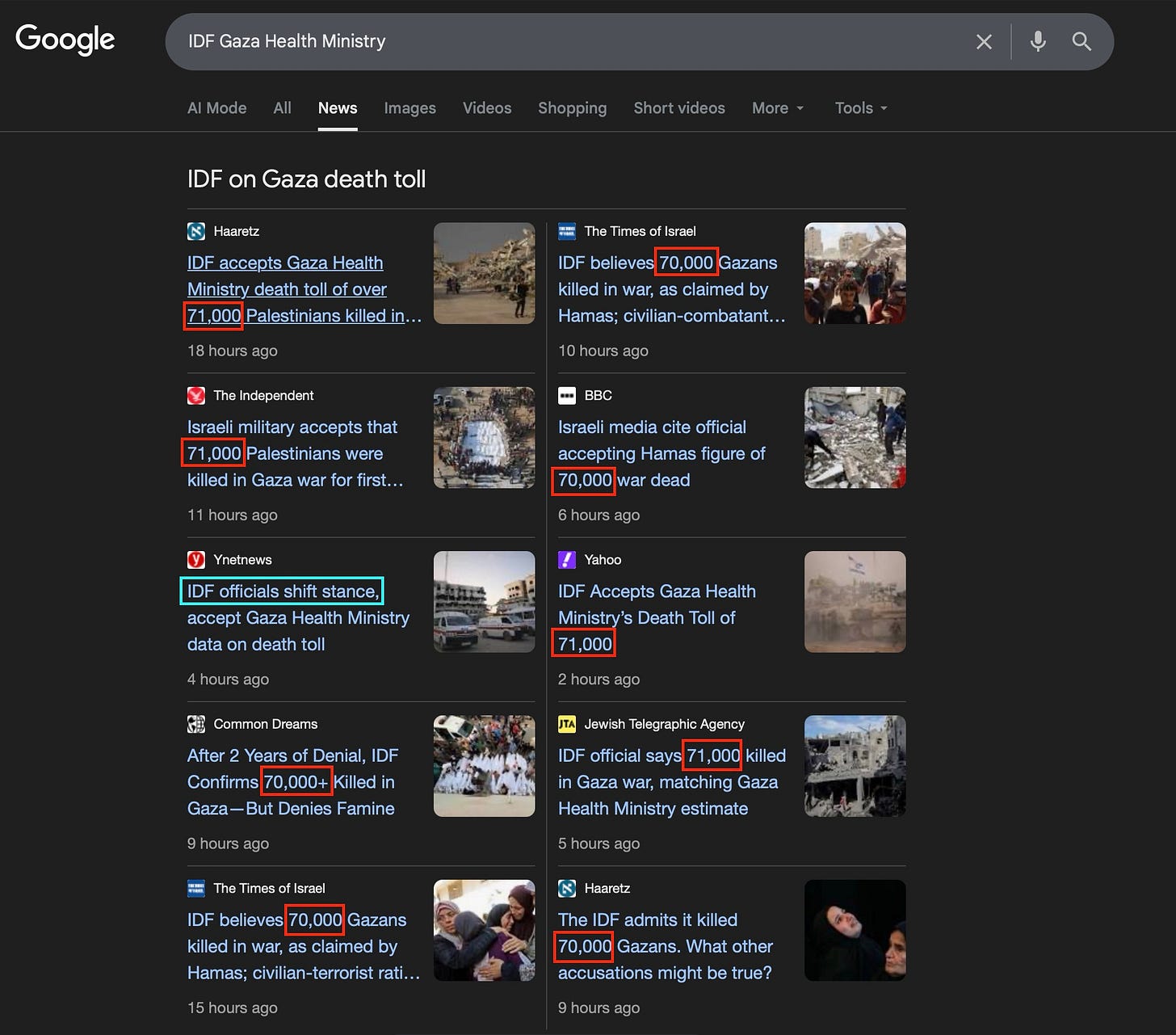Click the Ynetnews source favicon
The image size is (1176, 1035).
196,560
